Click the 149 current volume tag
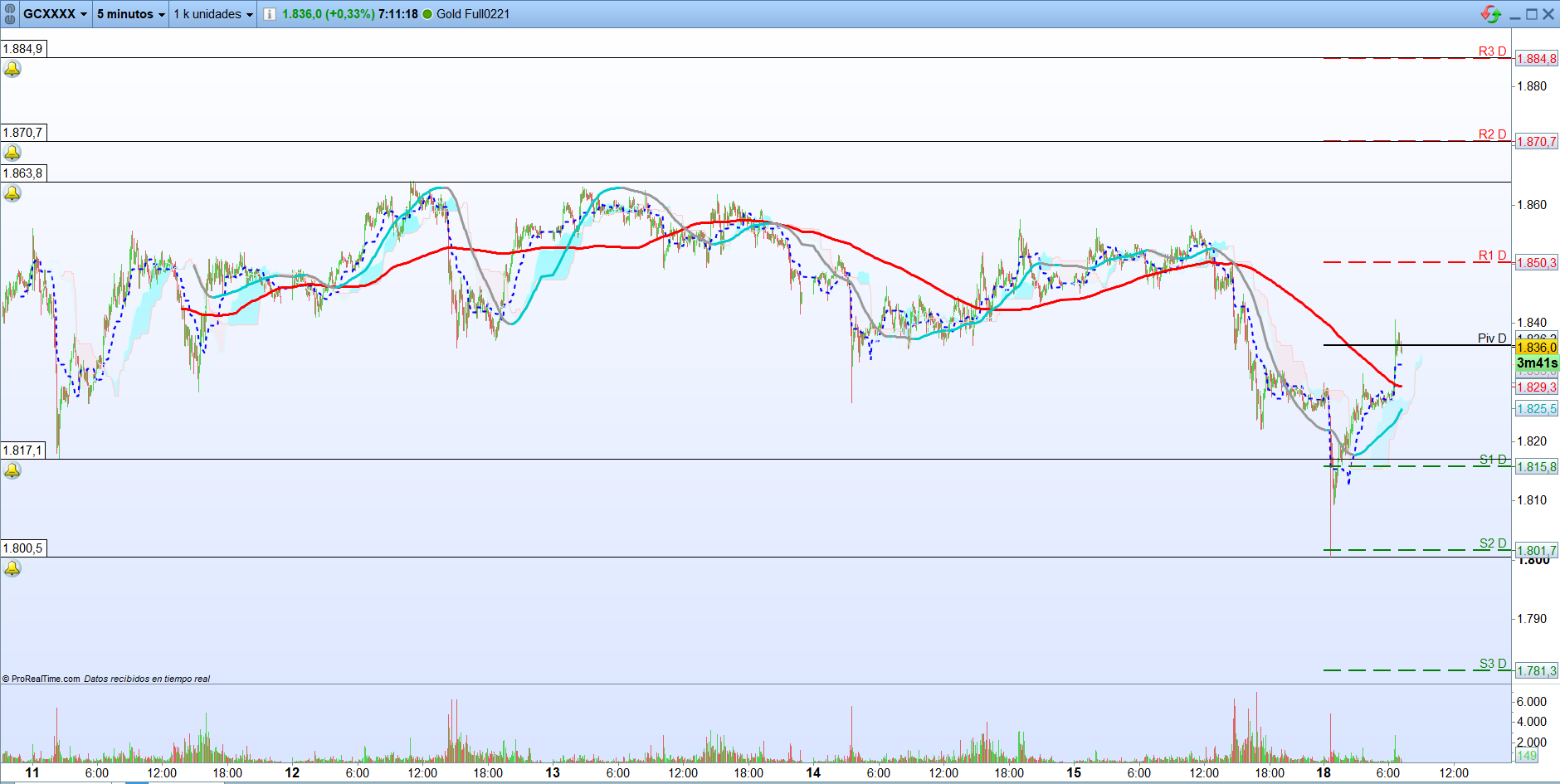The height and width of the screenshot is (784, 1560). click(x=1527, y=756)
